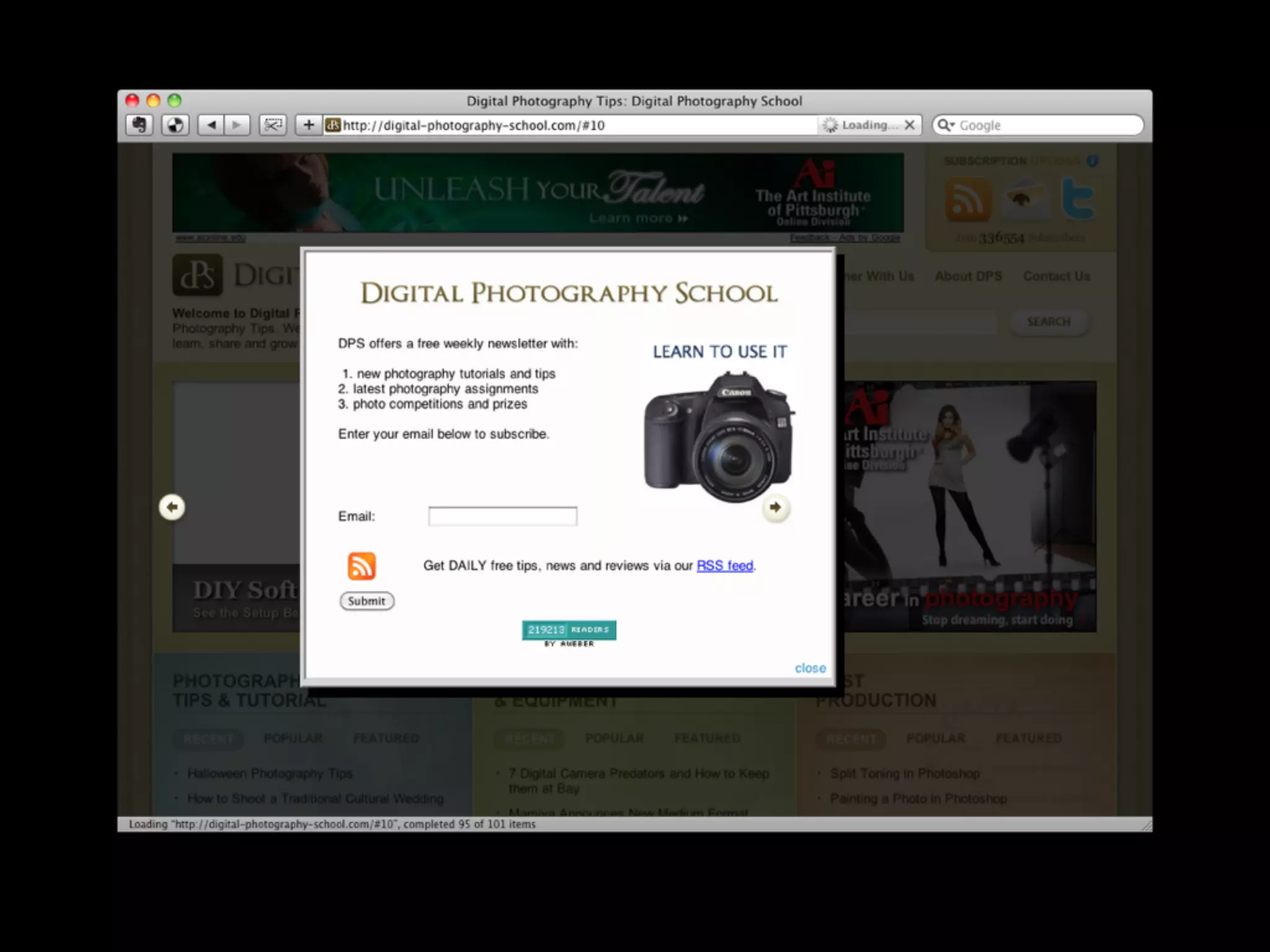Click the Unleash Your Talent banner ad

click(538, 193)
